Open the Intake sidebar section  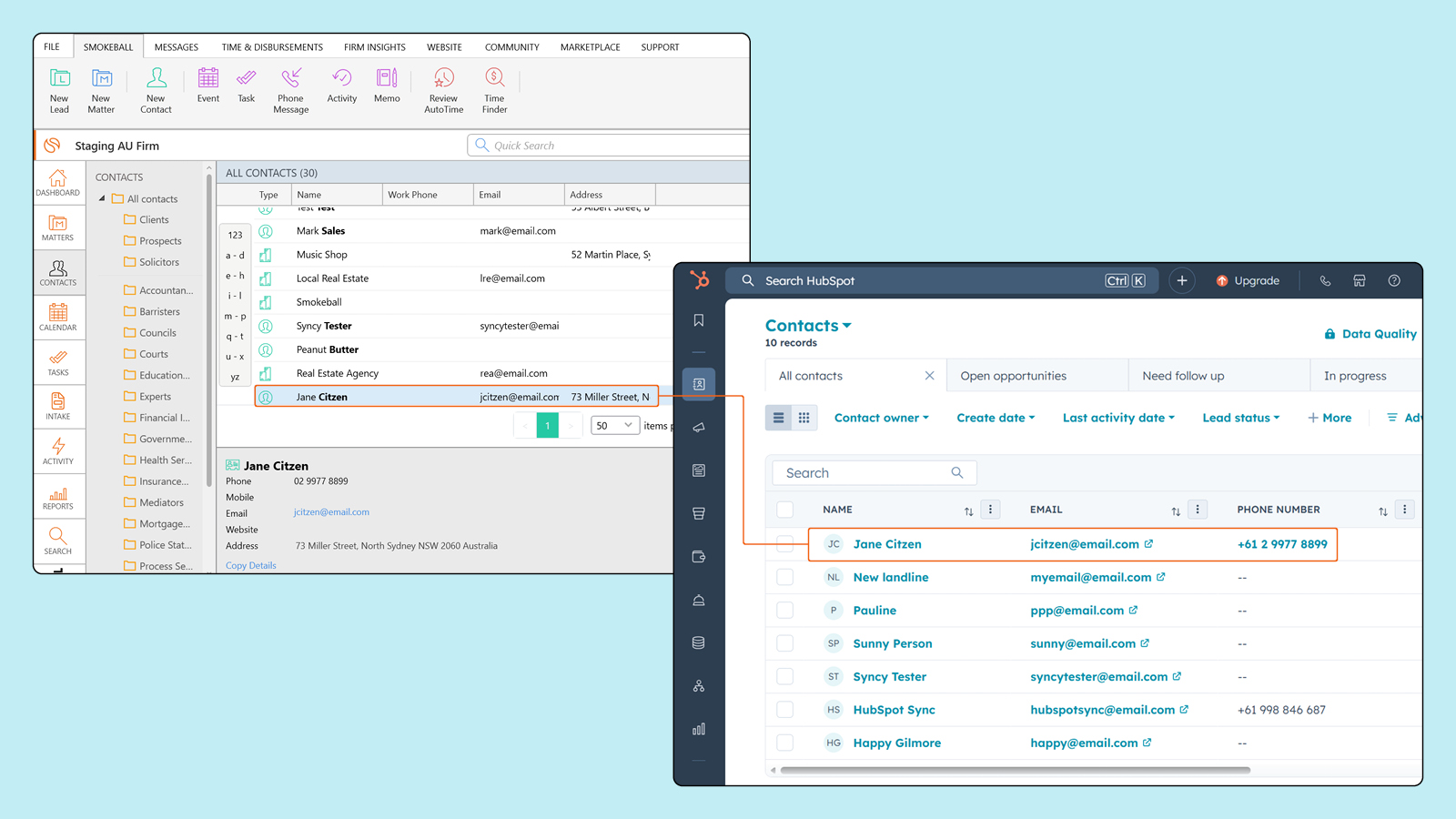coord(58,406)
